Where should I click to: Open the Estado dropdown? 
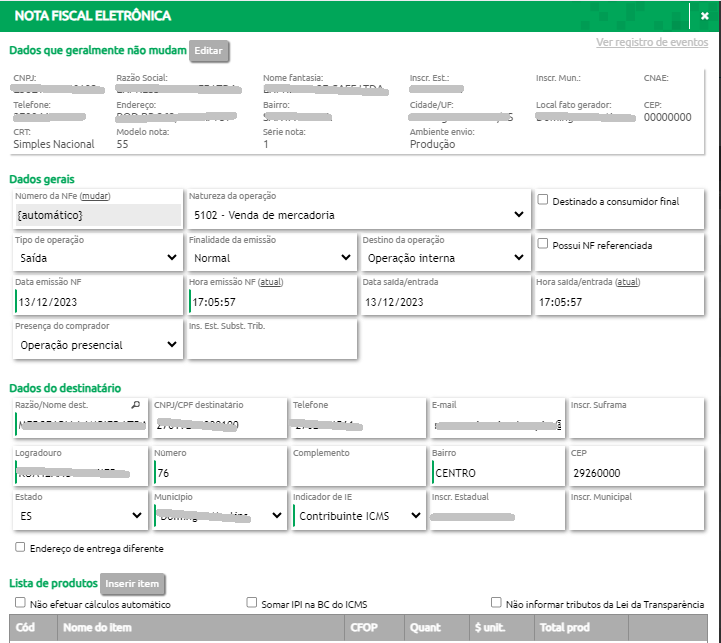[x=80, y=516]
